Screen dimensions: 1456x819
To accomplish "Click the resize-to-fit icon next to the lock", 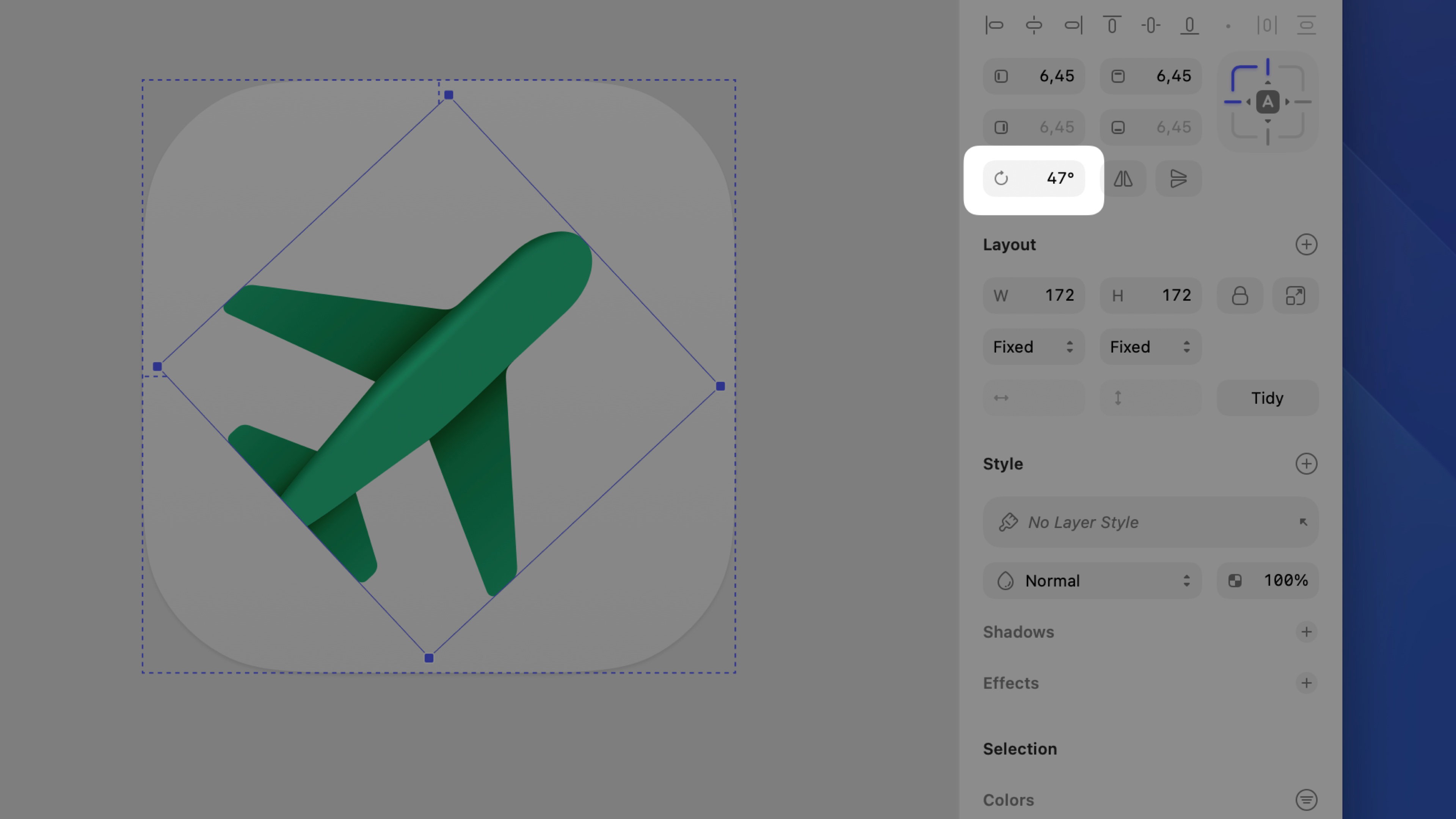I will coord(1295,295).
